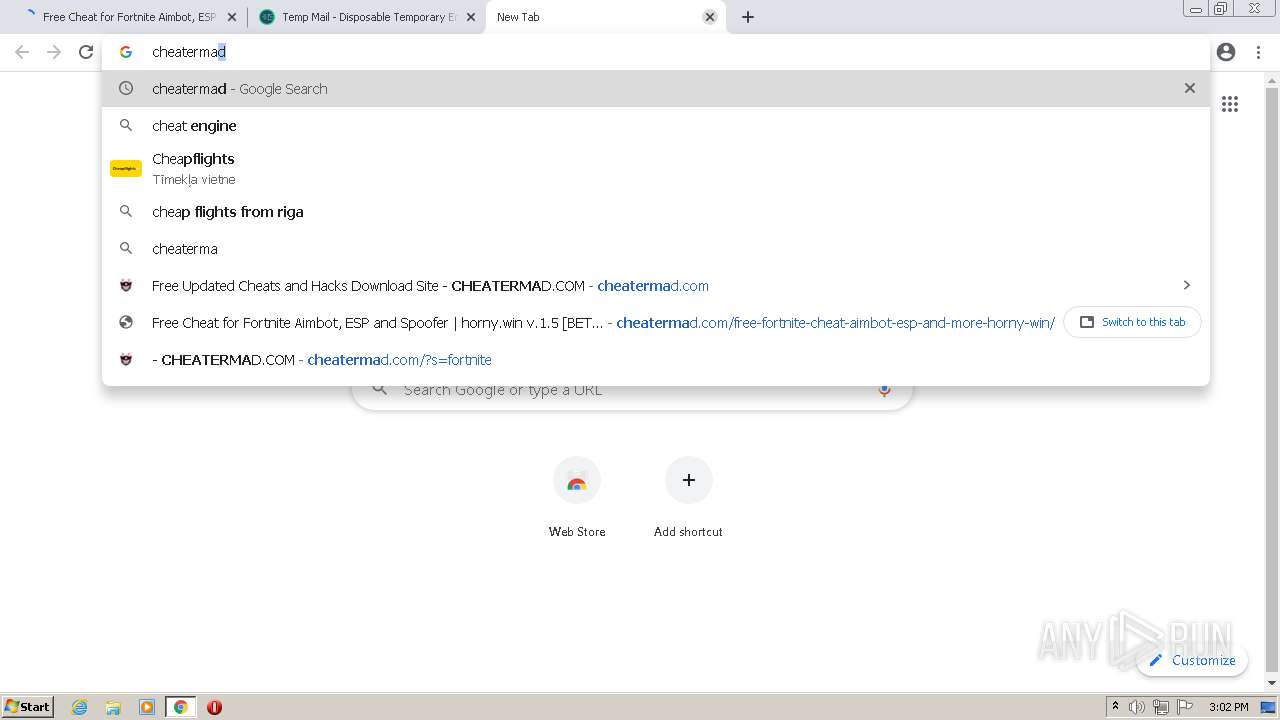Go back with the back arrow
This screenshot has width=1280, height=720.
point(22,52)
